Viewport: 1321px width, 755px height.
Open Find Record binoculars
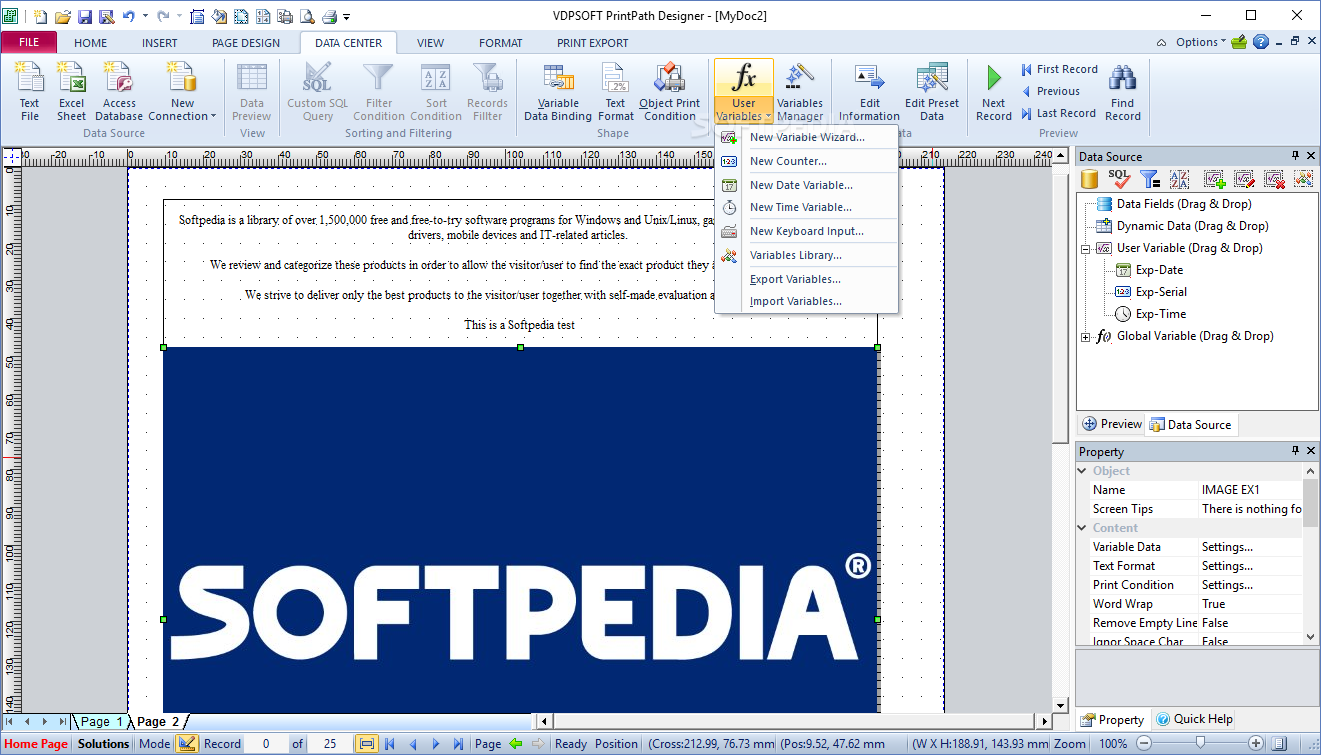1123,91
